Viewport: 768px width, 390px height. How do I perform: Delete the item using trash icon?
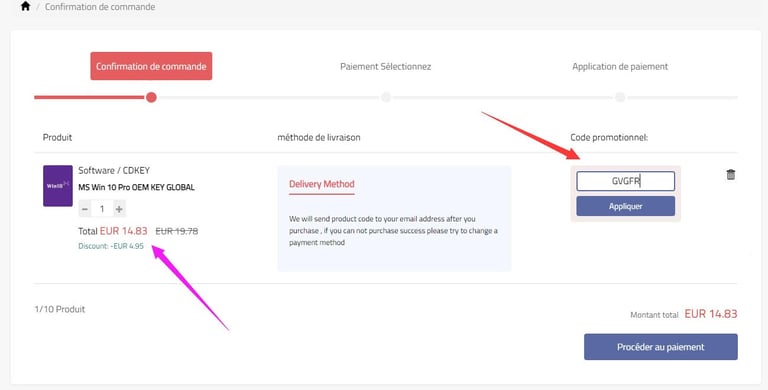click(x=730, y=174)
